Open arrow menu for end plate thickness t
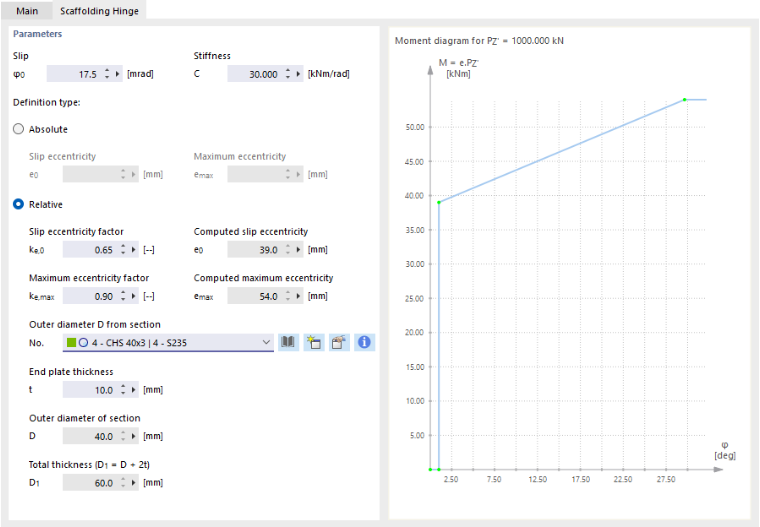 tap(133, 390)
